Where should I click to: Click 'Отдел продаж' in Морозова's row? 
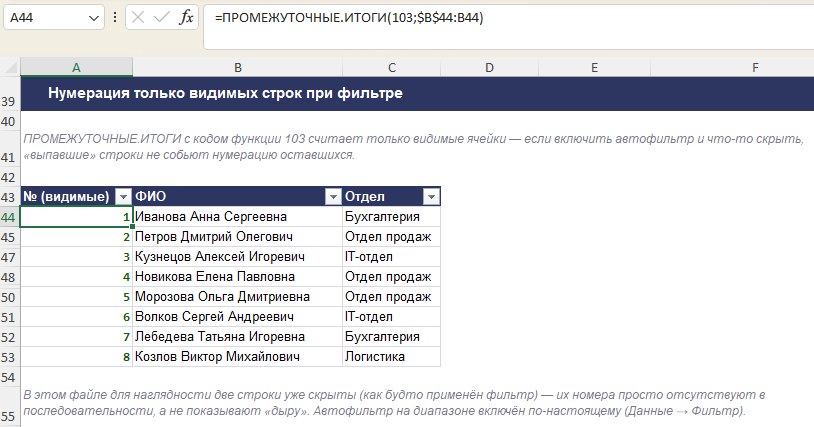pos(391,297)
